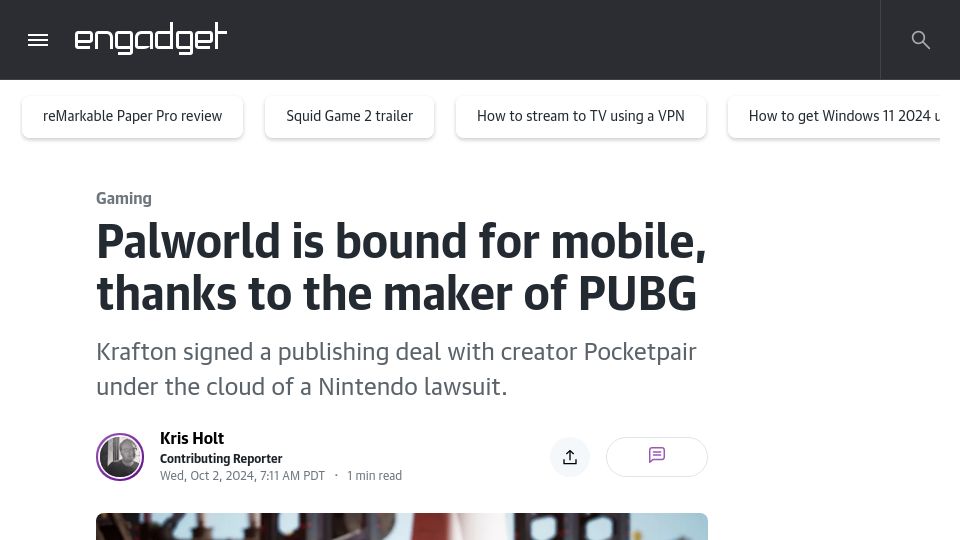
Task: Open How to stream to TV using a VPN
Action: point(580,116)
